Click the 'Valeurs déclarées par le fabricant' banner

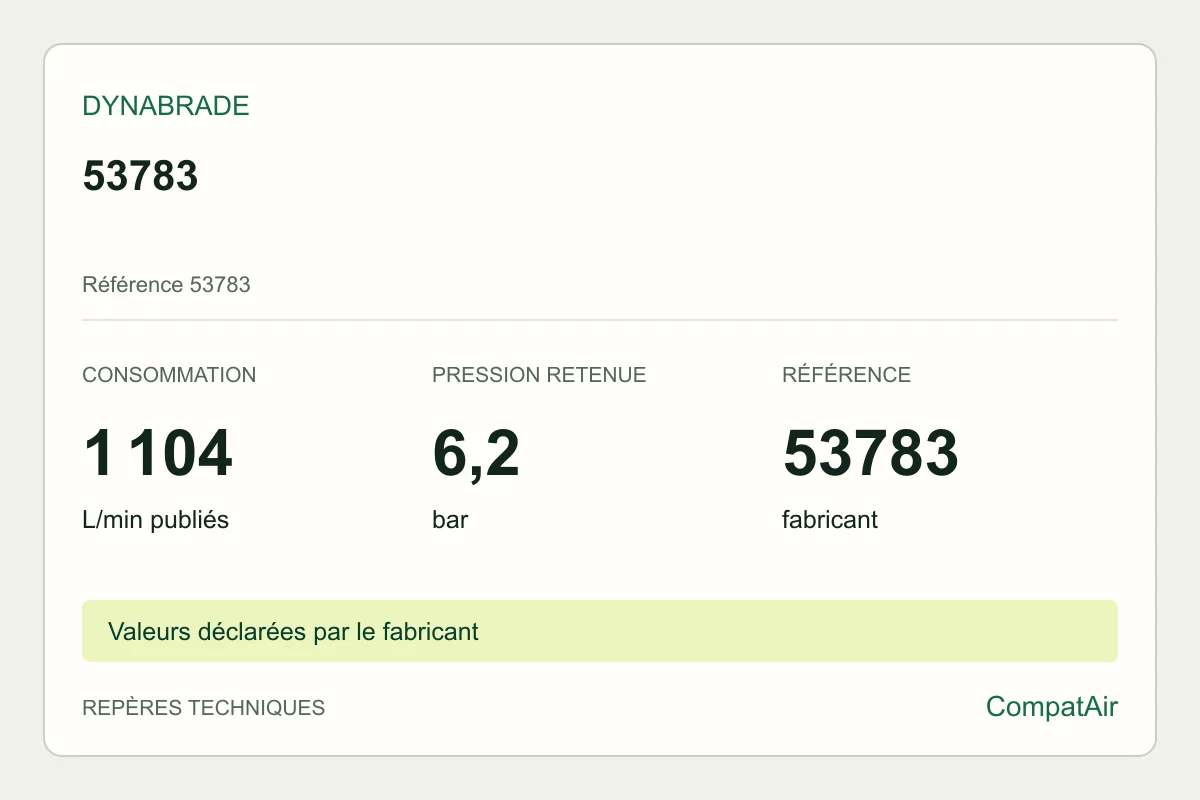pyautogui.click(x=600, y=631)
